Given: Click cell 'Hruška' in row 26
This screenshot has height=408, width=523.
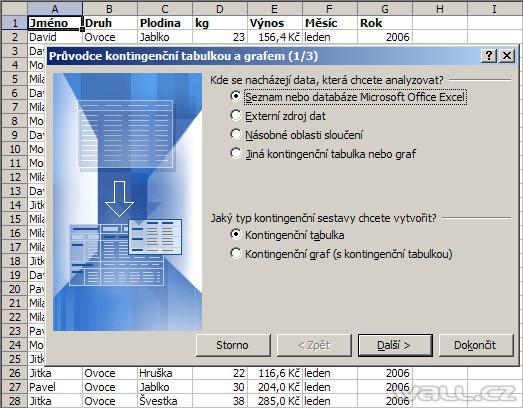Looking at the screenshot, I should (165, 373).
